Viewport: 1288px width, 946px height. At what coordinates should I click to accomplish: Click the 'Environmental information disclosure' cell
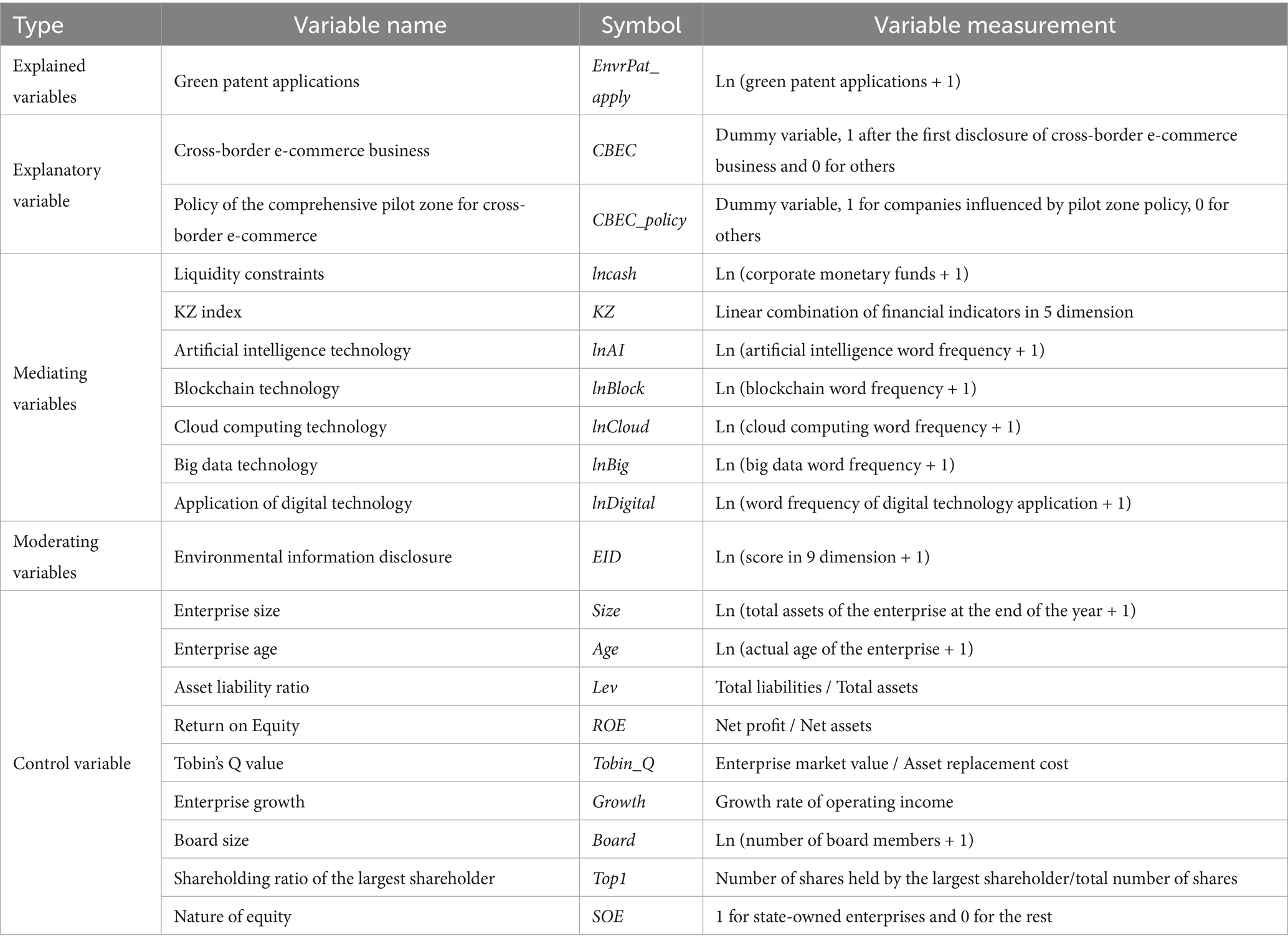tap(313, 557)
